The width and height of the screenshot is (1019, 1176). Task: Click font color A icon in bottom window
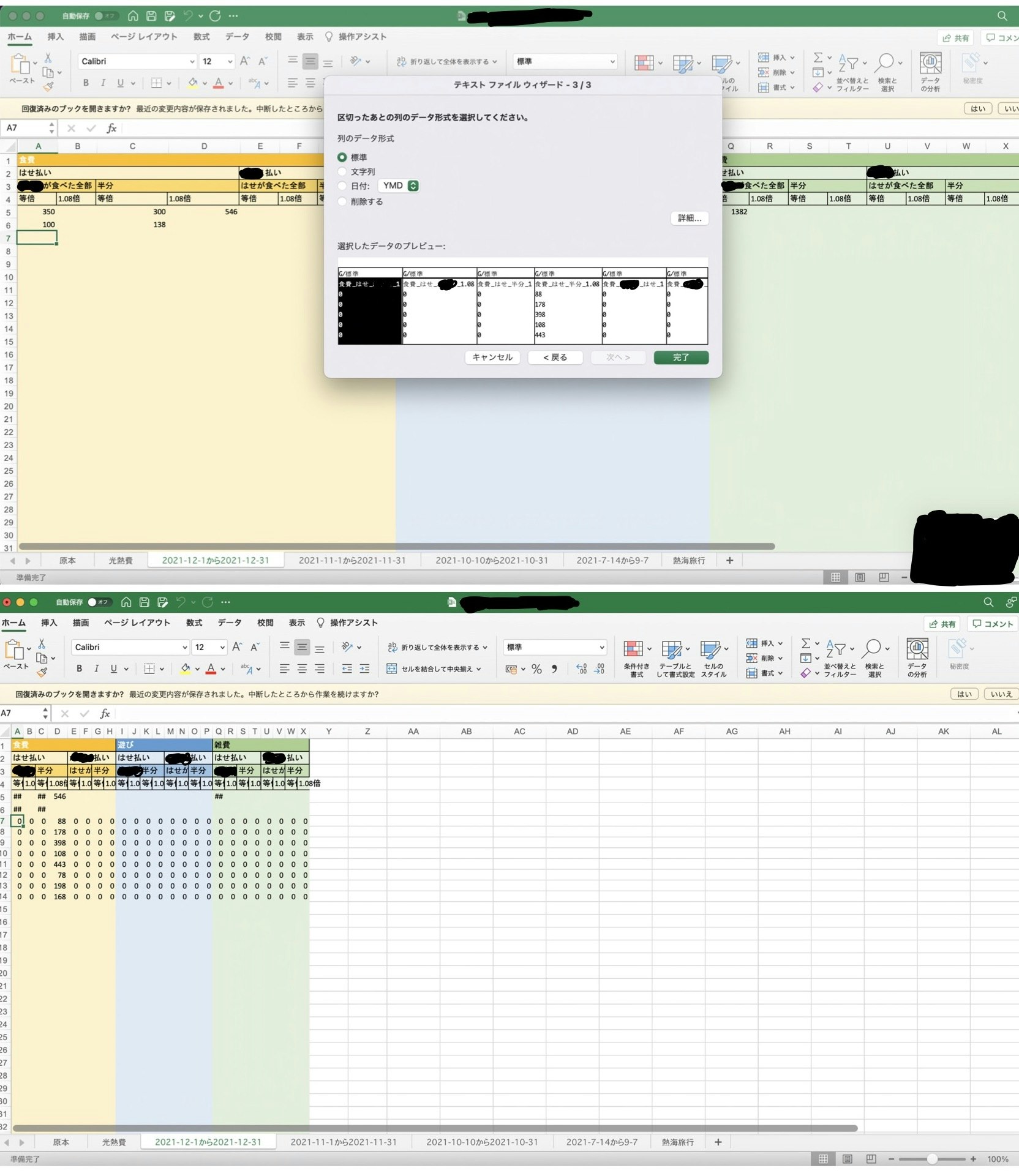click(x=211, y=669)
